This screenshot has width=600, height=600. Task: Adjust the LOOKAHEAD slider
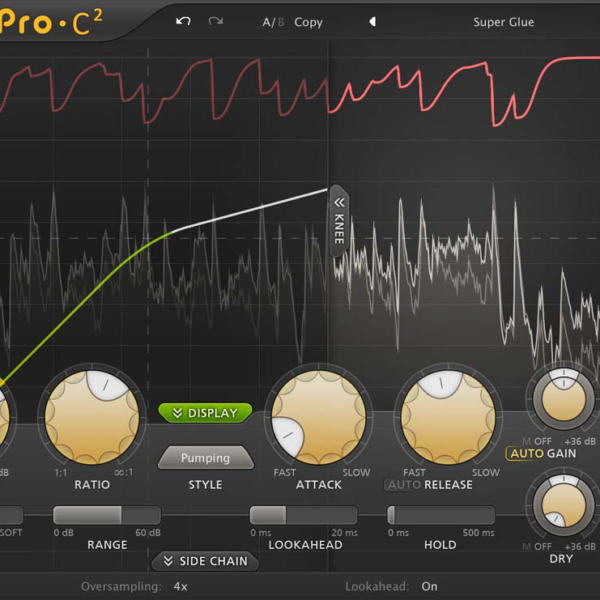(x=303, y=515)
